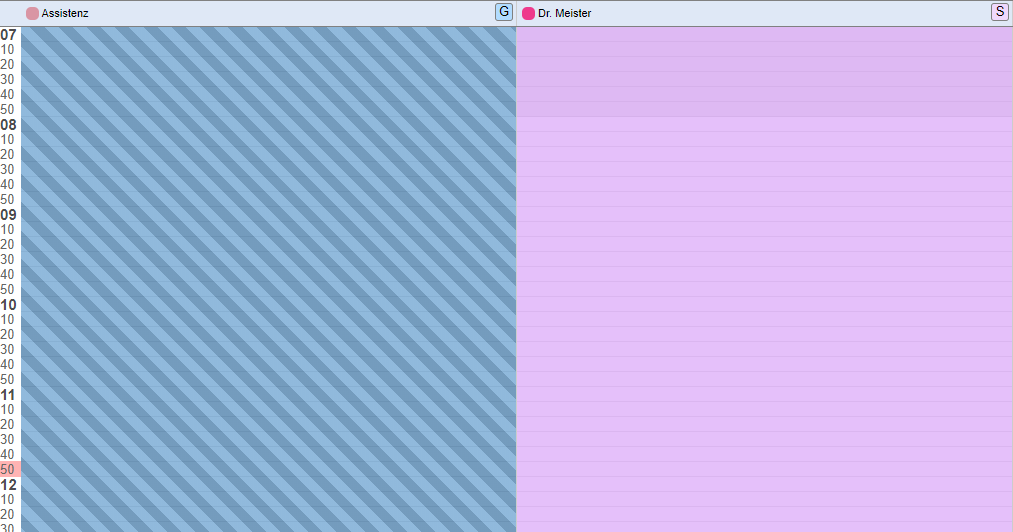Click the 12:00 slot in Dr. Meister column
Viewport: 1013px width, 532px height.
[x=764, y=485]
